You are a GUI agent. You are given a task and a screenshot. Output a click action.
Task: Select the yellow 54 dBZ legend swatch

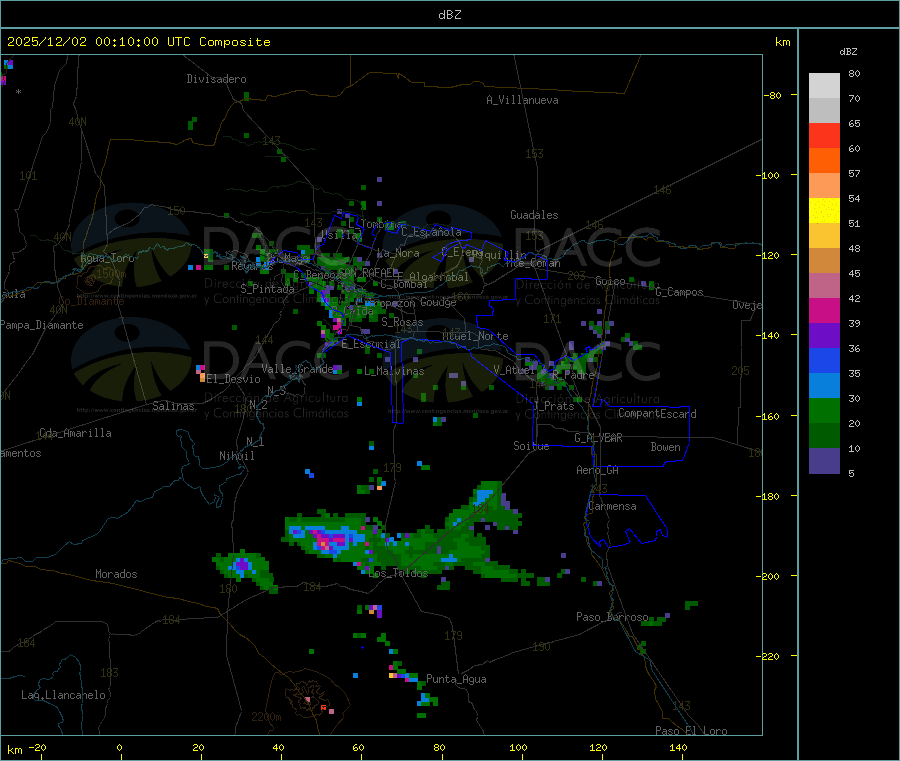click(824, 211)
